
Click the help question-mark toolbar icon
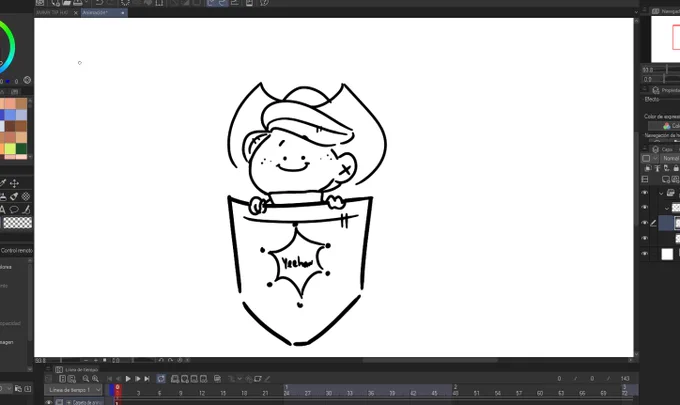pos(264,3)
